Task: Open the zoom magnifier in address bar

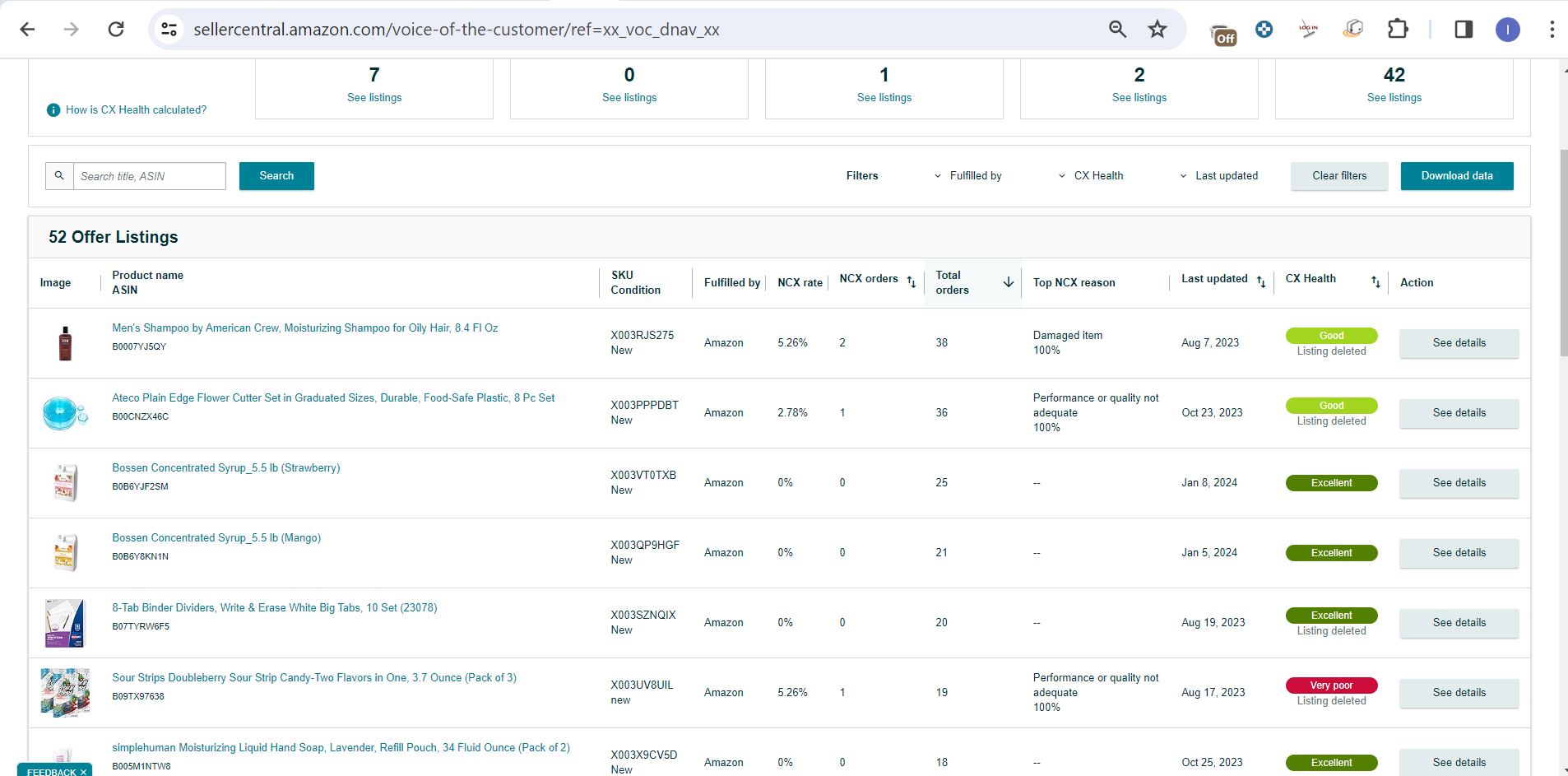Action: click(1117, 30)
